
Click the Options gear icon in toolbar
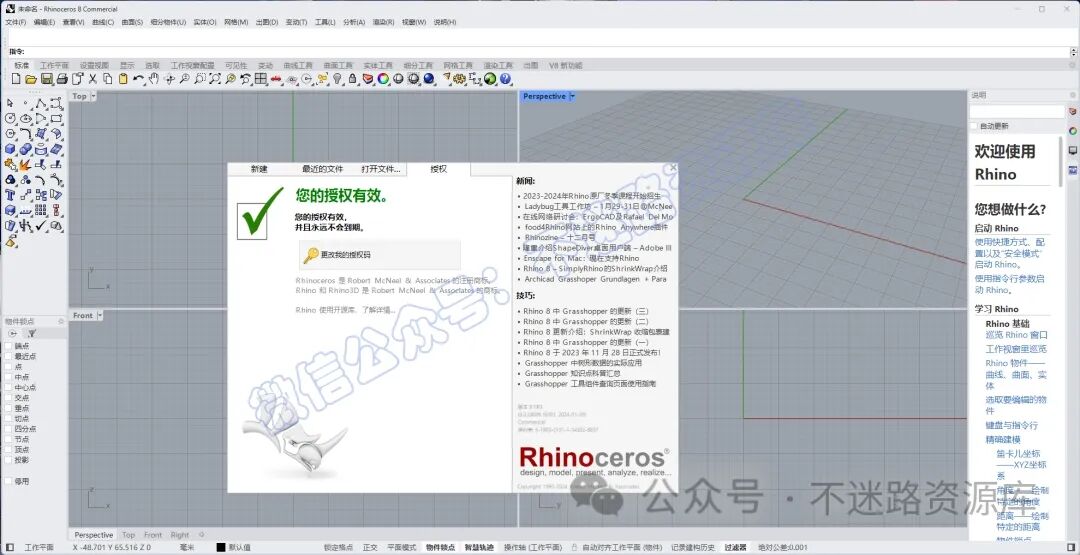459,79
